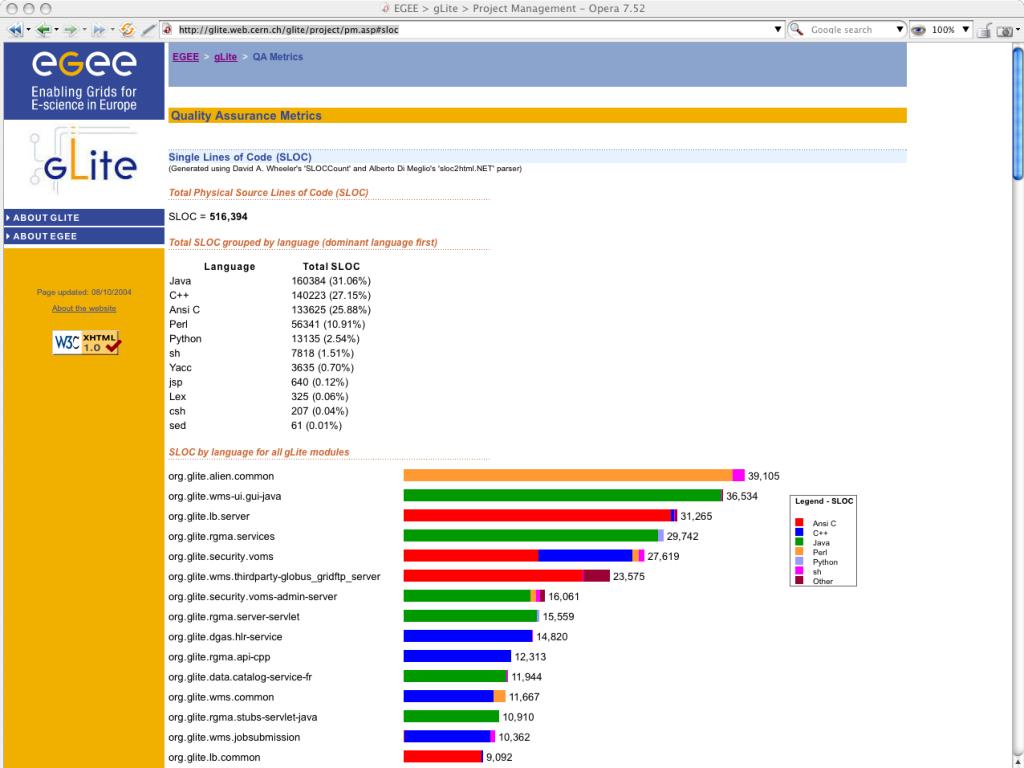
Task: Expand the ABOUT GLITE sidebar menu
Action: coord(84,217)
